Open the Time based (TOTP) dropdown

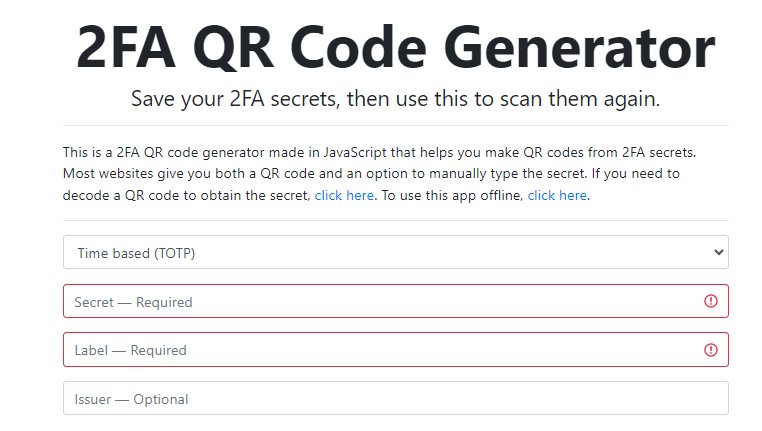pos(395,253)
